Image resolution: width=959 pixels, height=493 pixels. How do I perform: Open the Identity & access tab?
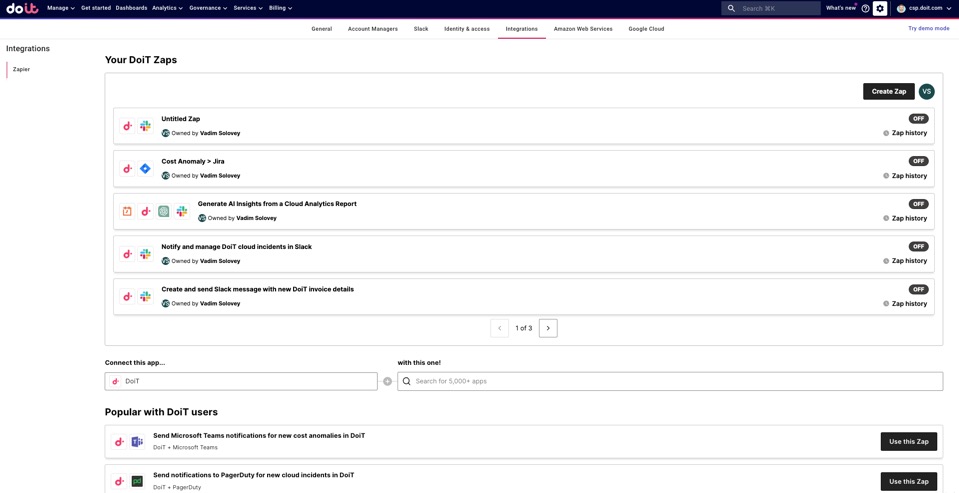(466, 29)
